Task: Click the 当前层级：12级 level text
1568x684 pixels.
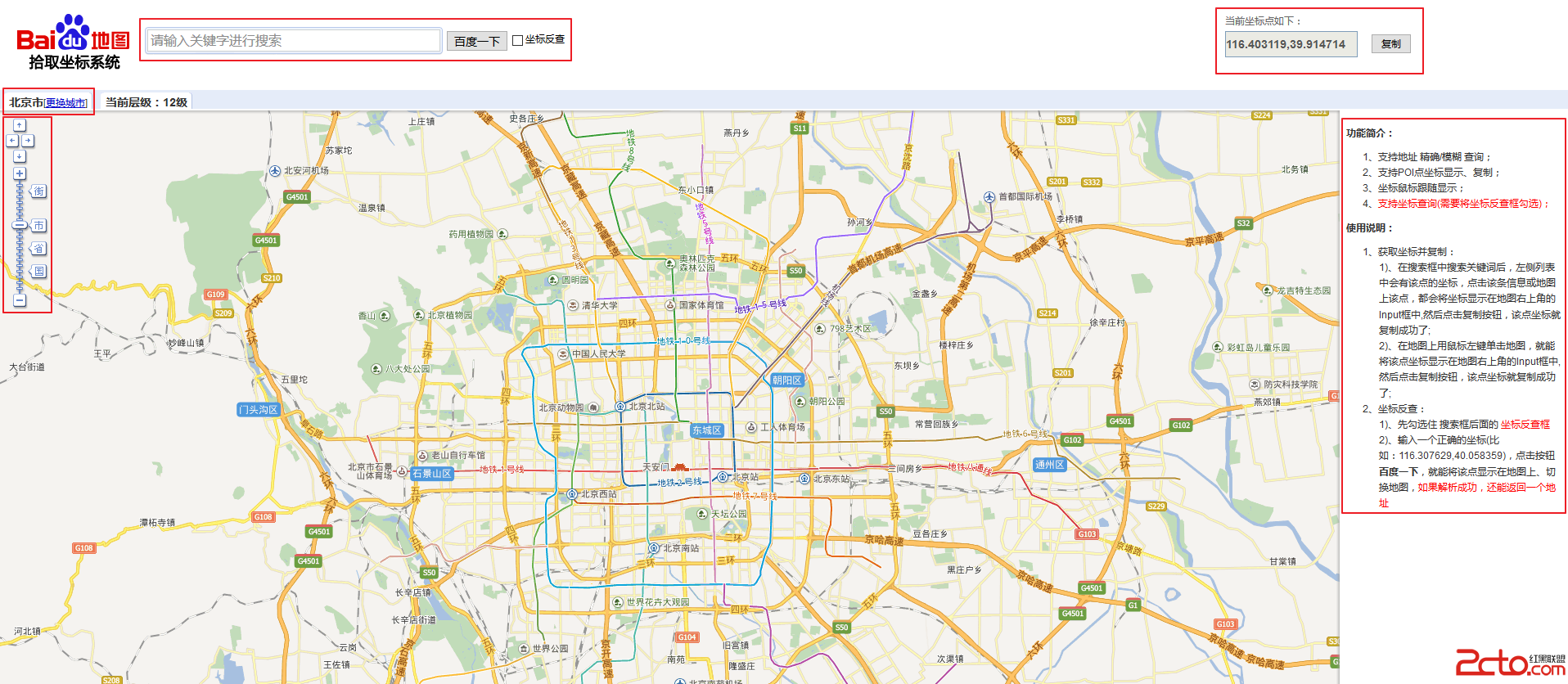Action: click(146, 102)
